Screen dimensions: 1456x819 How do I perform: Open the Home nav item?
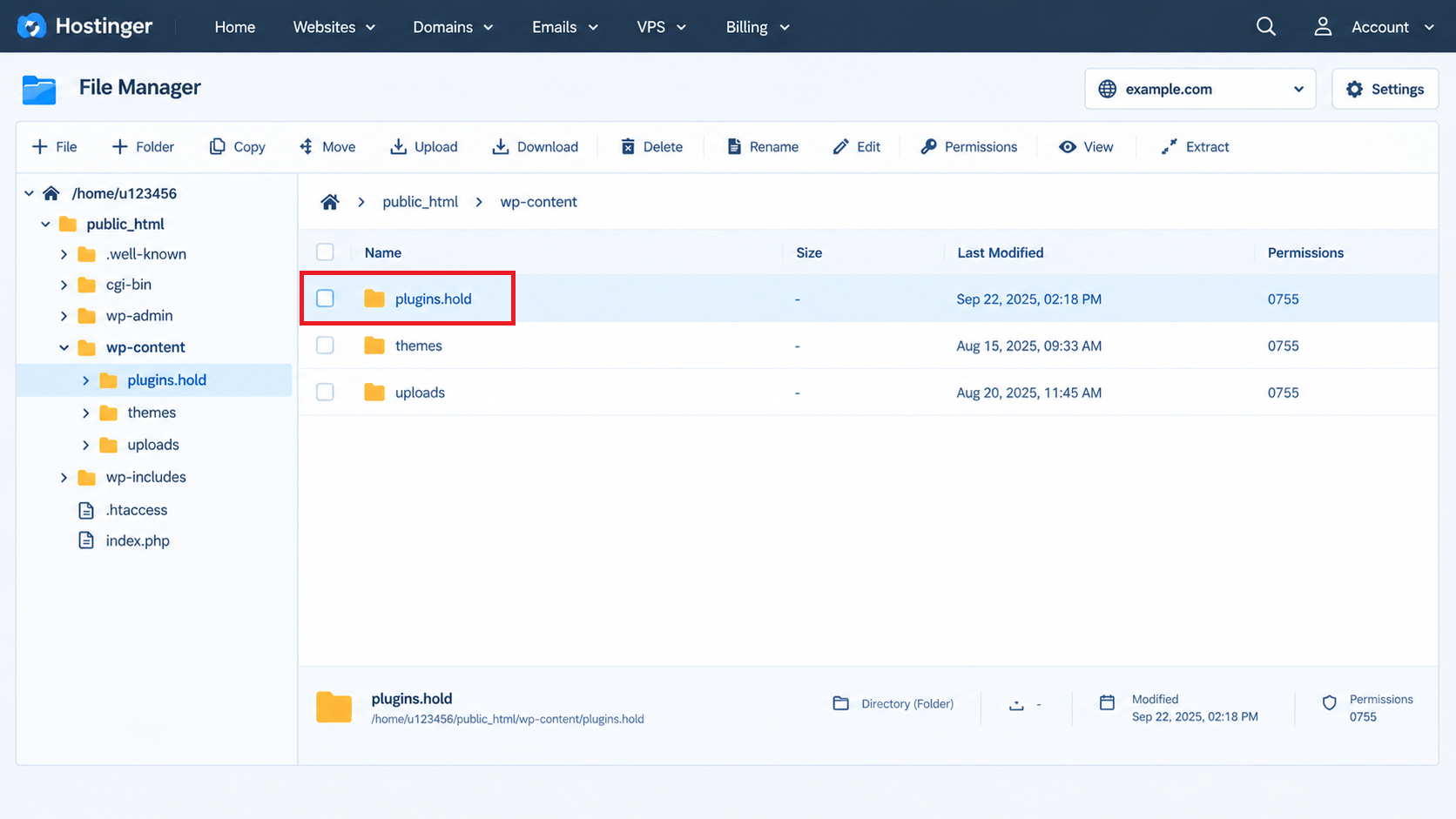coord(235,27)
